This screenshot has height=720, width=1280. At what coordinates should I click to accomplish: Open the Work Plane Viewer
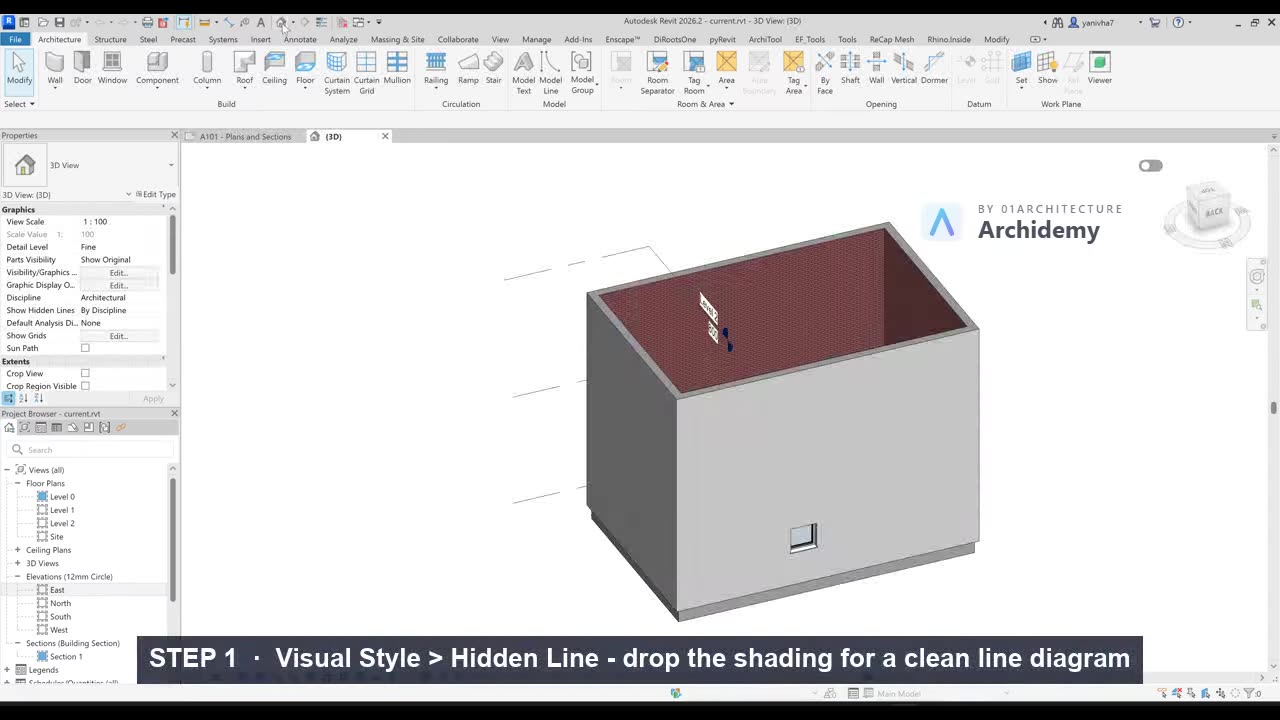click(x=1099, y=68)
